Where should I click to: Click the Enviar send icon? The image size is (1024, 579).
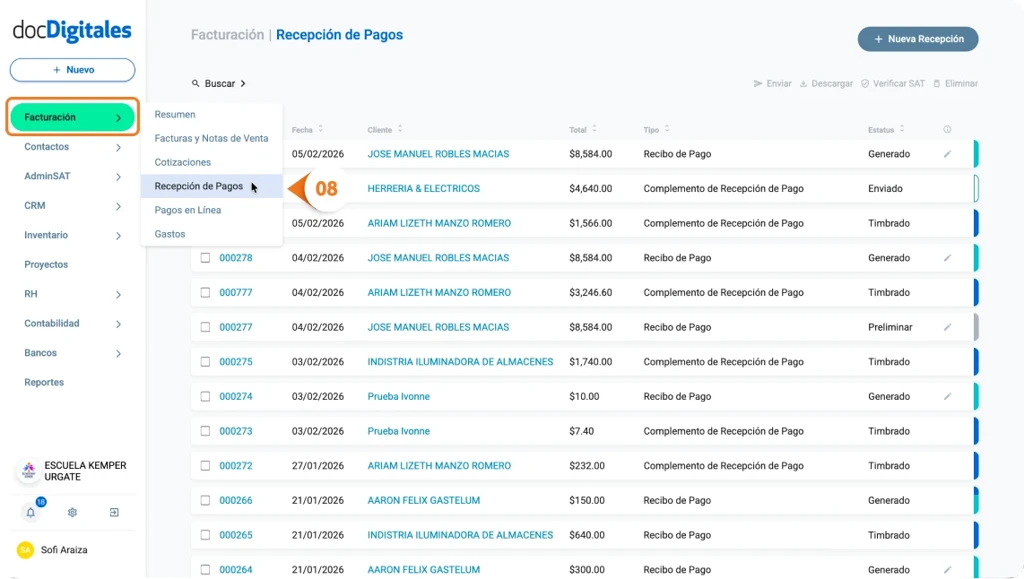[758, 83]
